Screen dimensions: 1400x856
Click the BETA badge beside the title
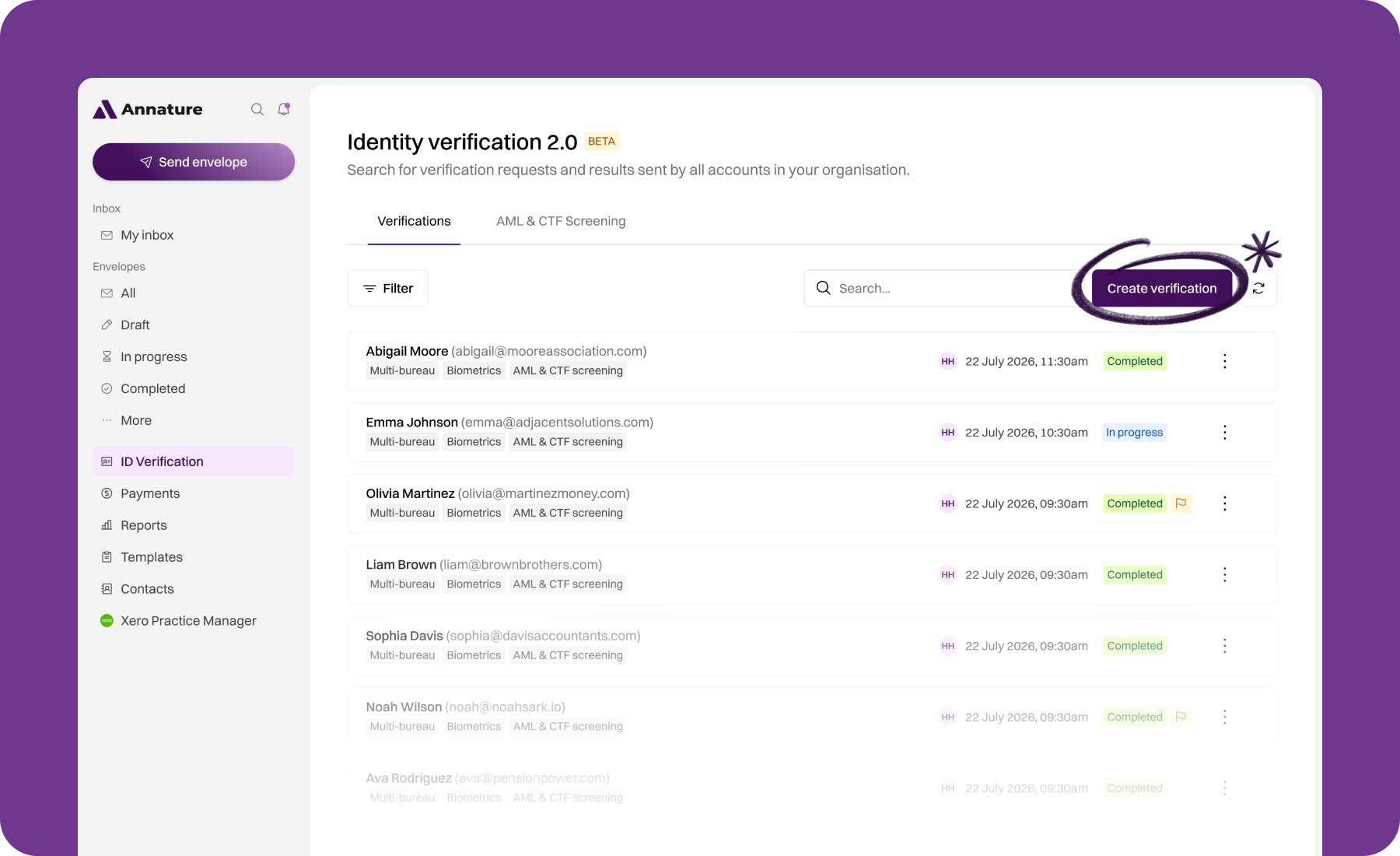(601, 142)
